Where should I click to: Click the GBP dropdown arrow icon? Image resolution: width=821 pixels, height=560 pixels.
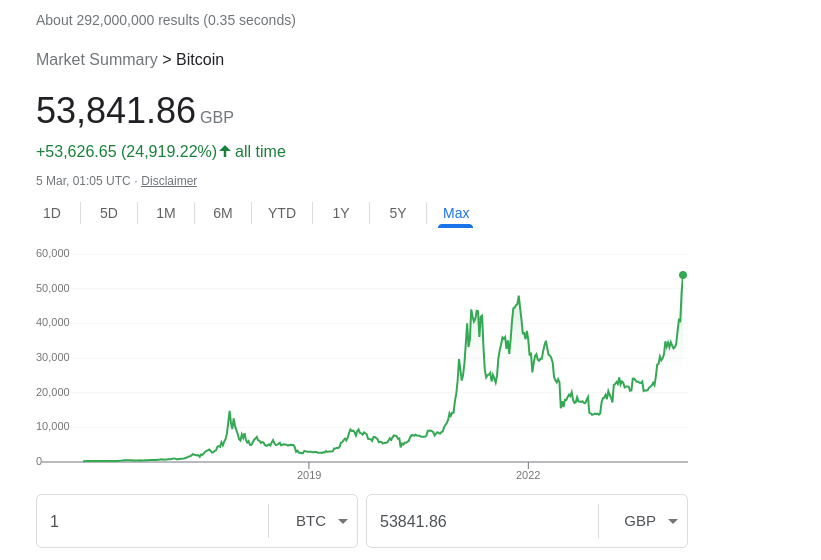[673, 521]
